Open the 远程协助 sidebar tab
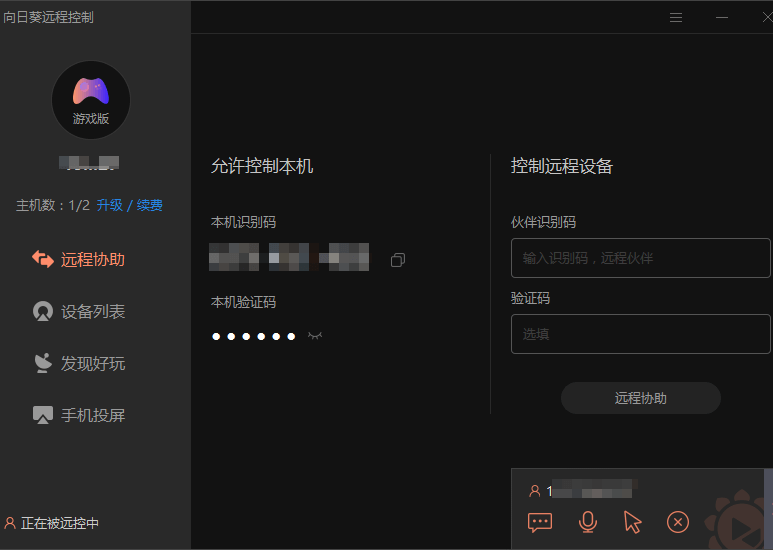The image size is (773, 550). [x=78, y=259]
